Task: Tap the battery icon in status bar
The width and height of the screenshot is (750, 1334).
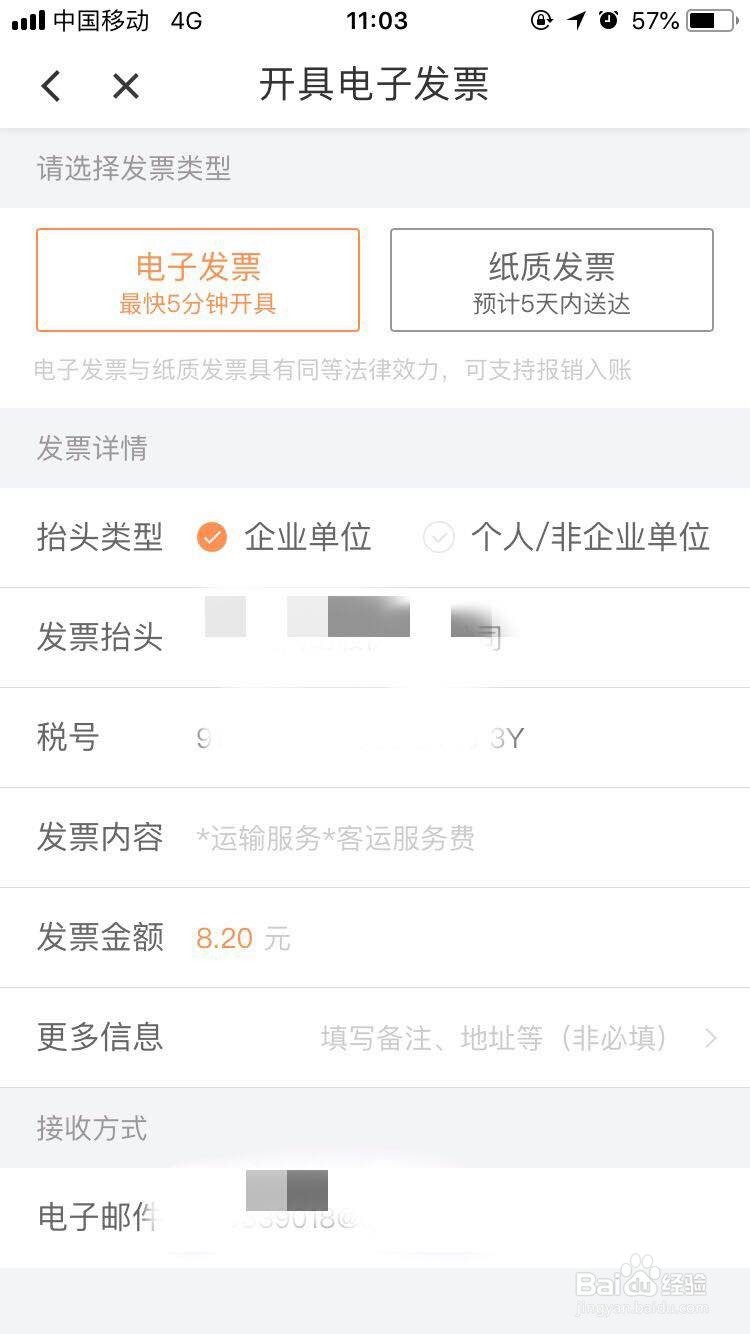Action: pos(711,20)
